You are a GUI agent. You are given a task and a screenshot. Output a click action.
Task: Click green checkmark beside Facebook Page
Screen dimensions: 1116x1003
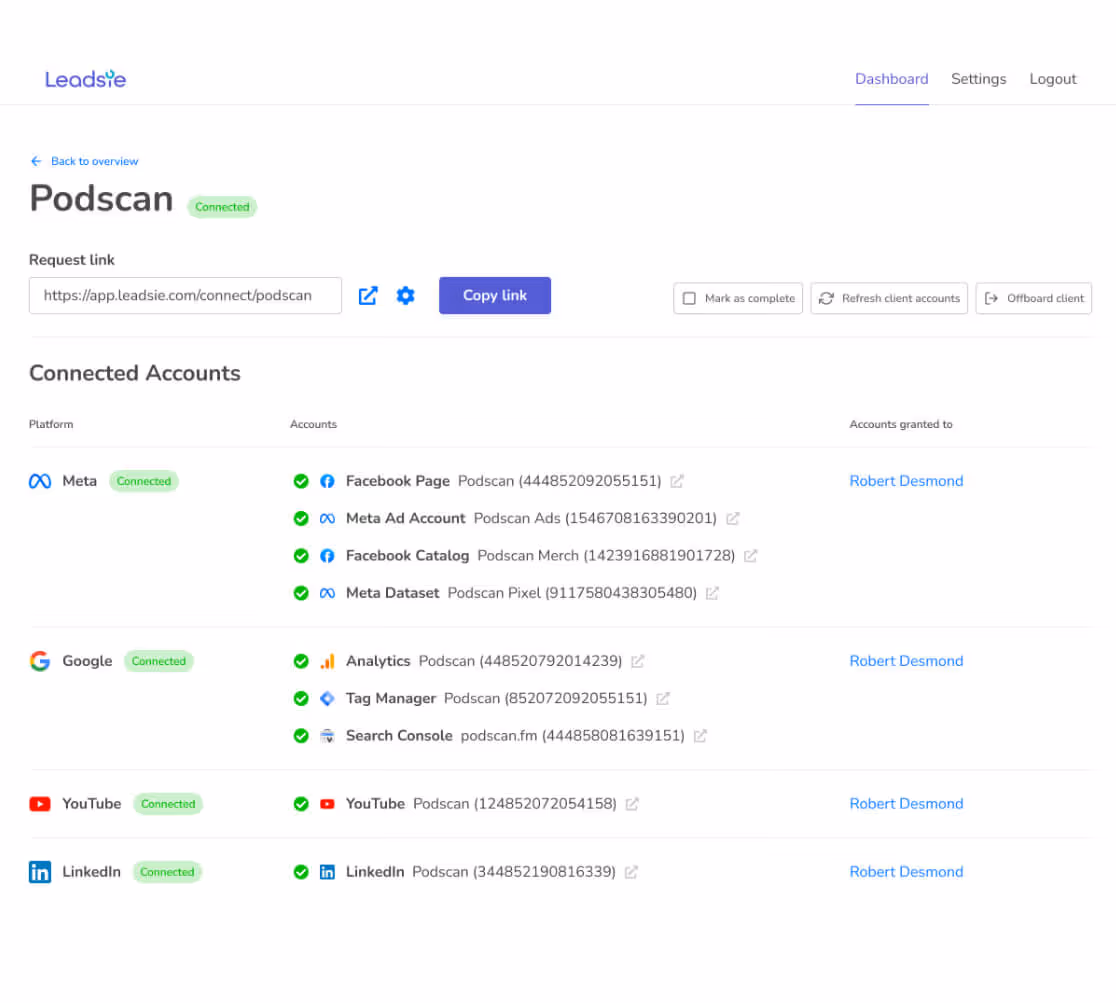(x=301, y=481)
